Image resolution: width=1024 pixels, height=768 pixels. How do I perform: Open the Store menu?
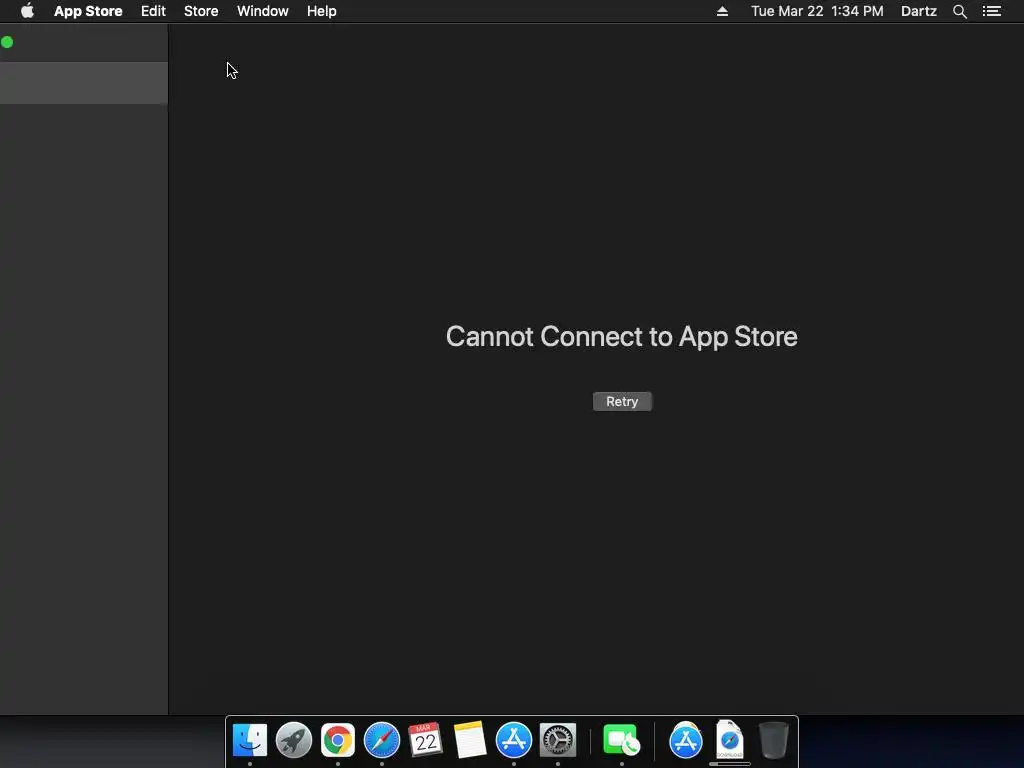(201, 11)
